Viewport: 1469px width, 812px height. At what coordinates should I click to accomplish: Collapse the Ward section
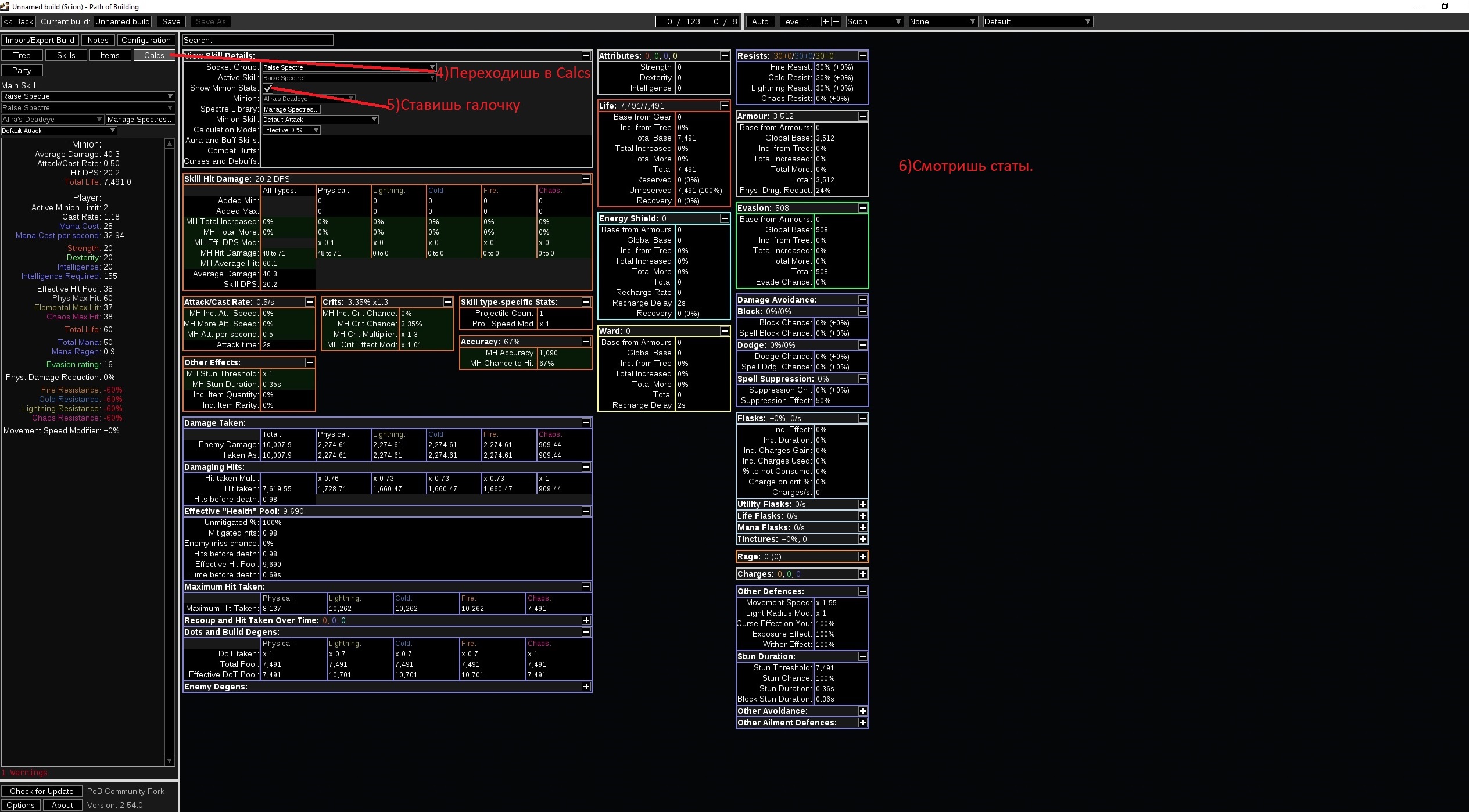[x=724, y=331]
